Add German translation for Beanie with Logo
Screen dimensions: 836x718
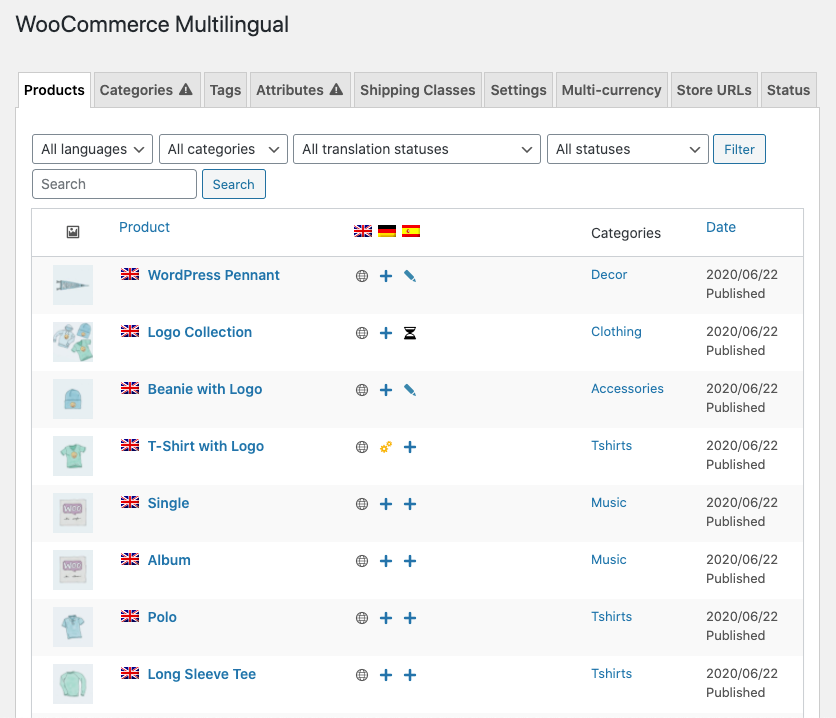pos(386,390)
